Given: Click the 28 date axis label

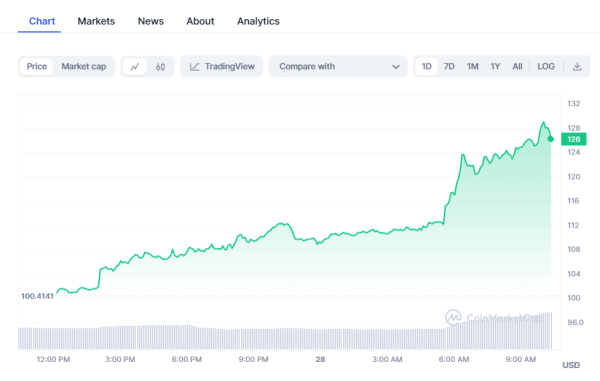Looking at the screenshot, I should coord(320,360).
